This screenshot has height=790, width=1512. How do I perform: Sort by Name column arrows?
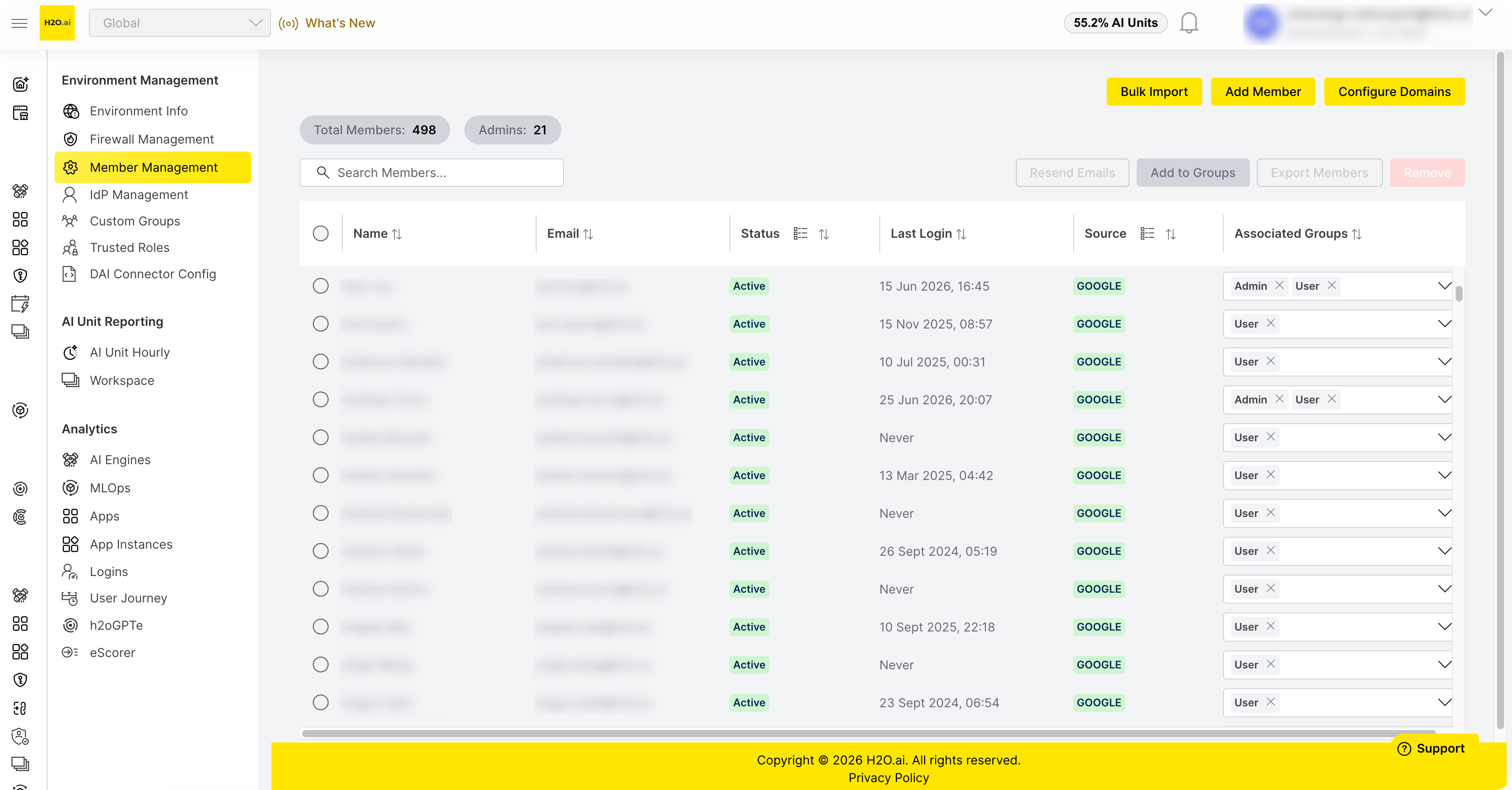click(x=397, y=234)
